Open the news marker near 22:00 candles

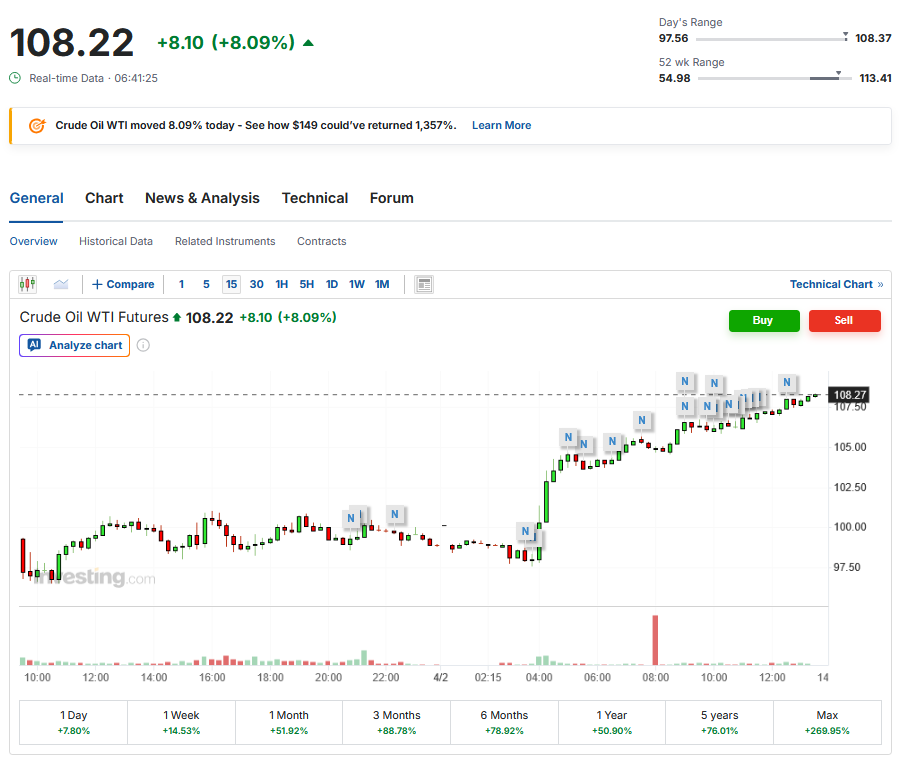395,514
